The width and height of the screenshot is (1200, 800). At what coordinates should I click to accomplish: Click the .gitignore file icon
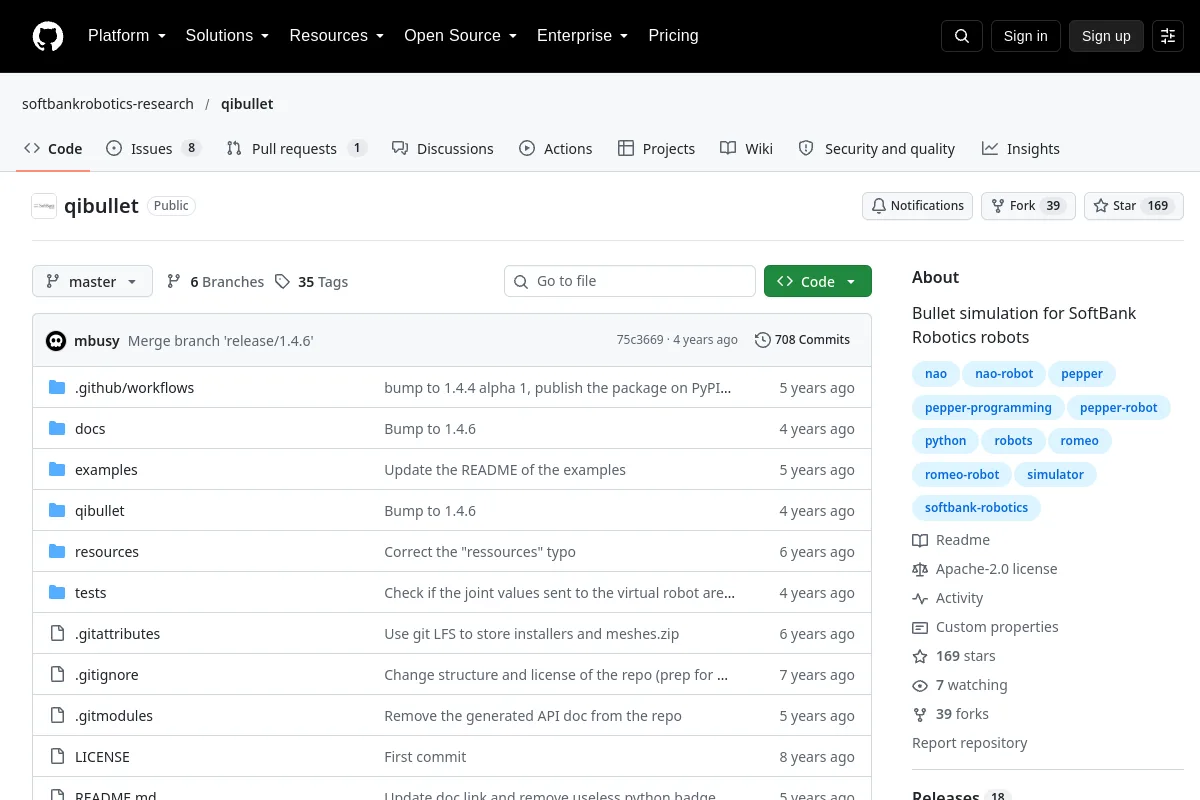pyautogui.click(x=57, y=675)
